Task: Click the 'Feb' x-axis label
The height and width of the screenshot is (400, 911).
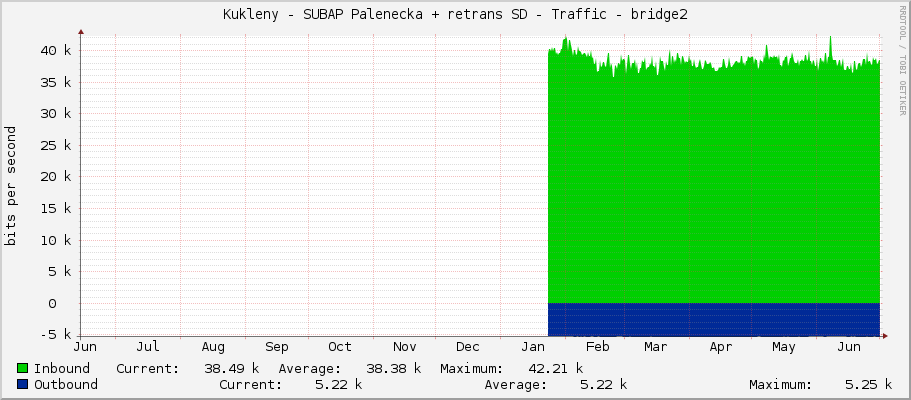Action: (x=597, y=347)
